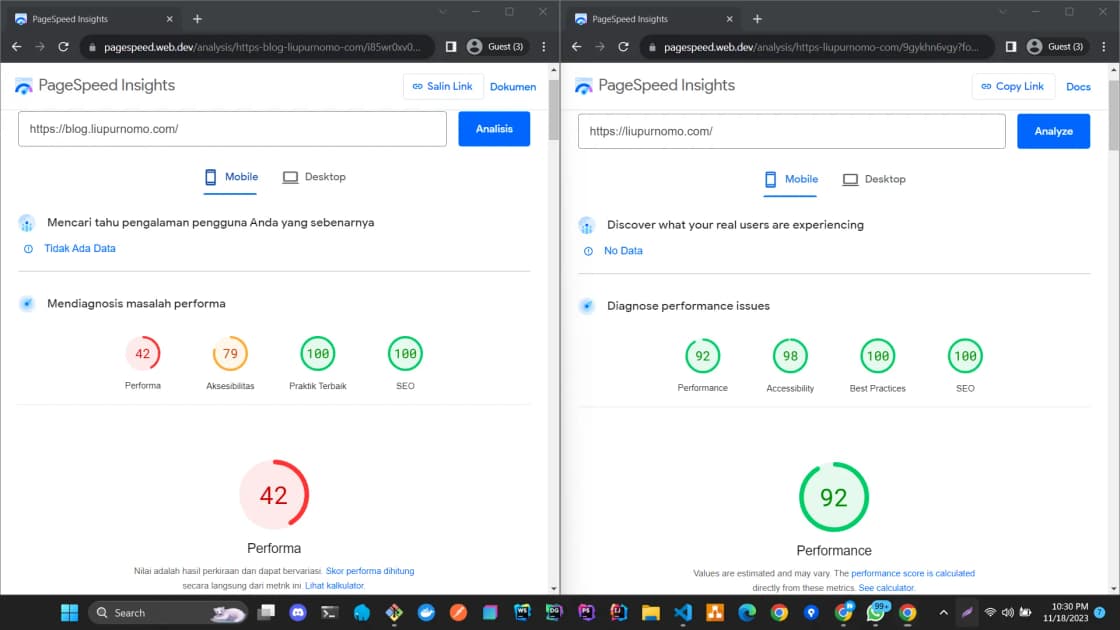Open performance score is calculated link

[x=913, y=573]
